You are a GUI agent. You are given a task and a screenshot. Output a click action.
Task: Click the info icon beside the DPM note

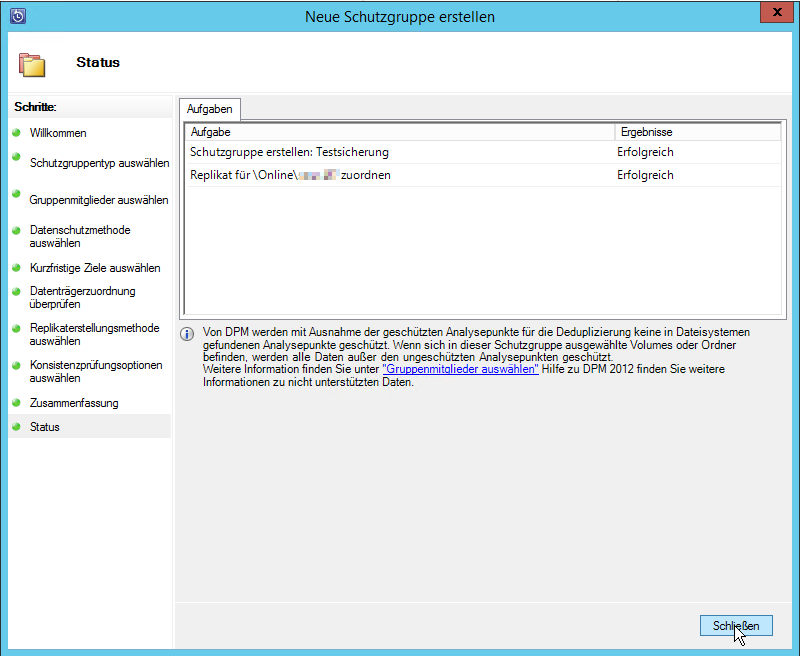coord(187,334)
